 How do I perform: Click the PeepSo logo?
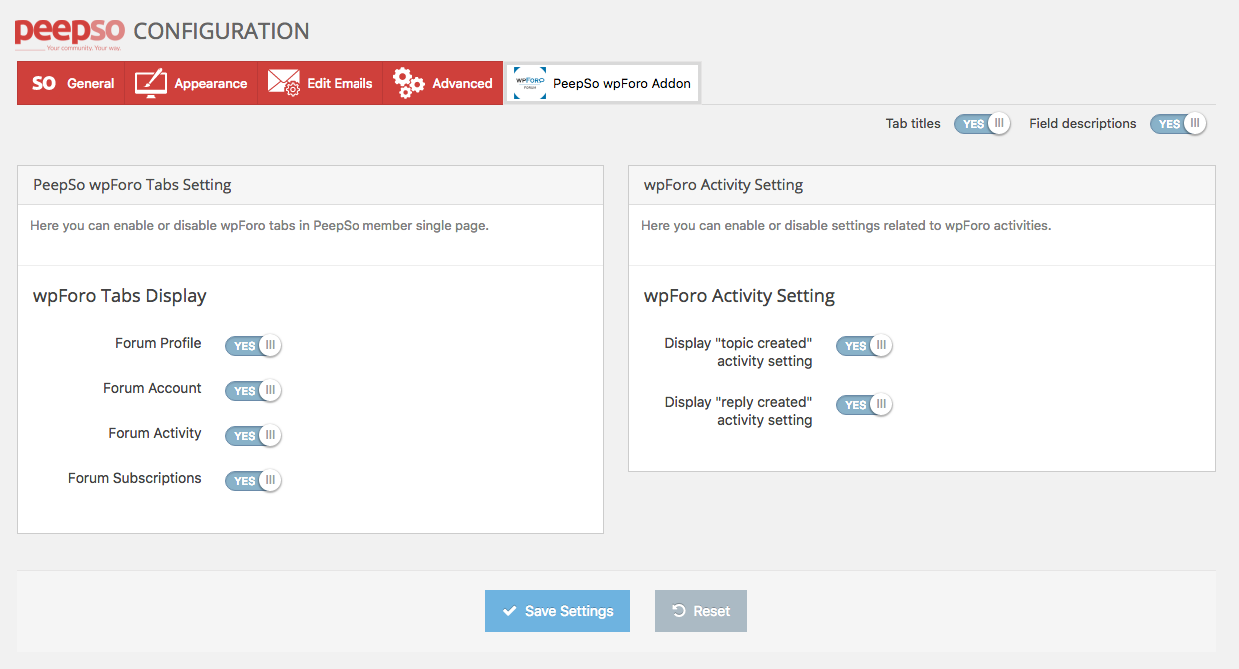pos(70,32)
